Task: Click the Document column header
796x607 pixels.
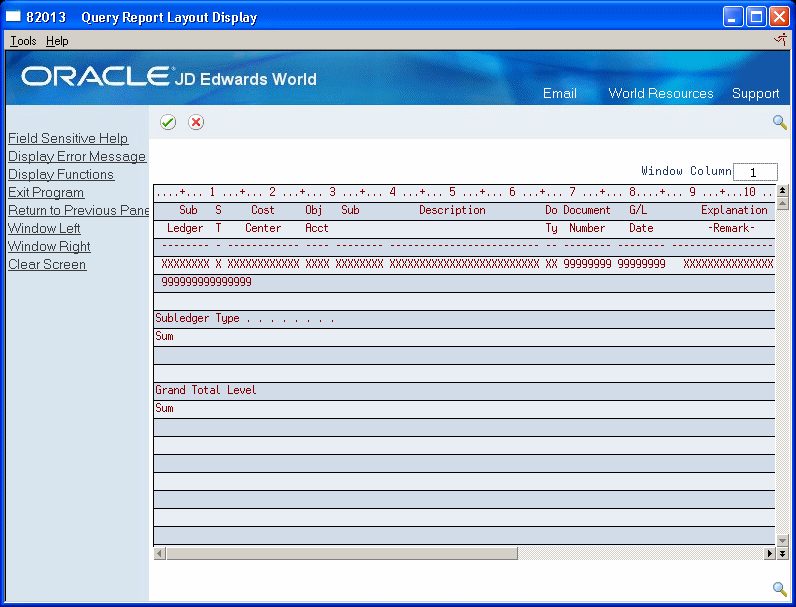Action: click(587, 210)
